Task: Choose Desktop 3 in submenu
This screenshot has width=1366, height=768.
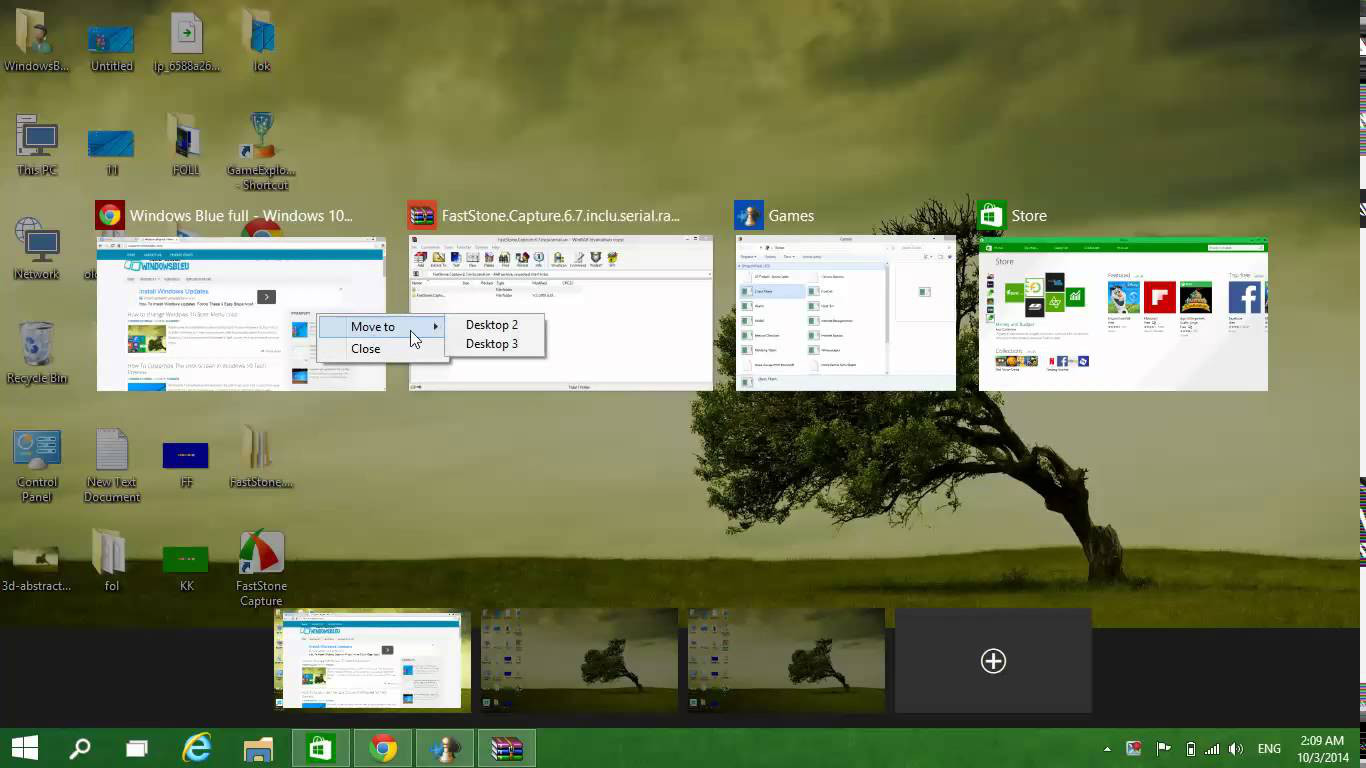Action: point(492,344)
